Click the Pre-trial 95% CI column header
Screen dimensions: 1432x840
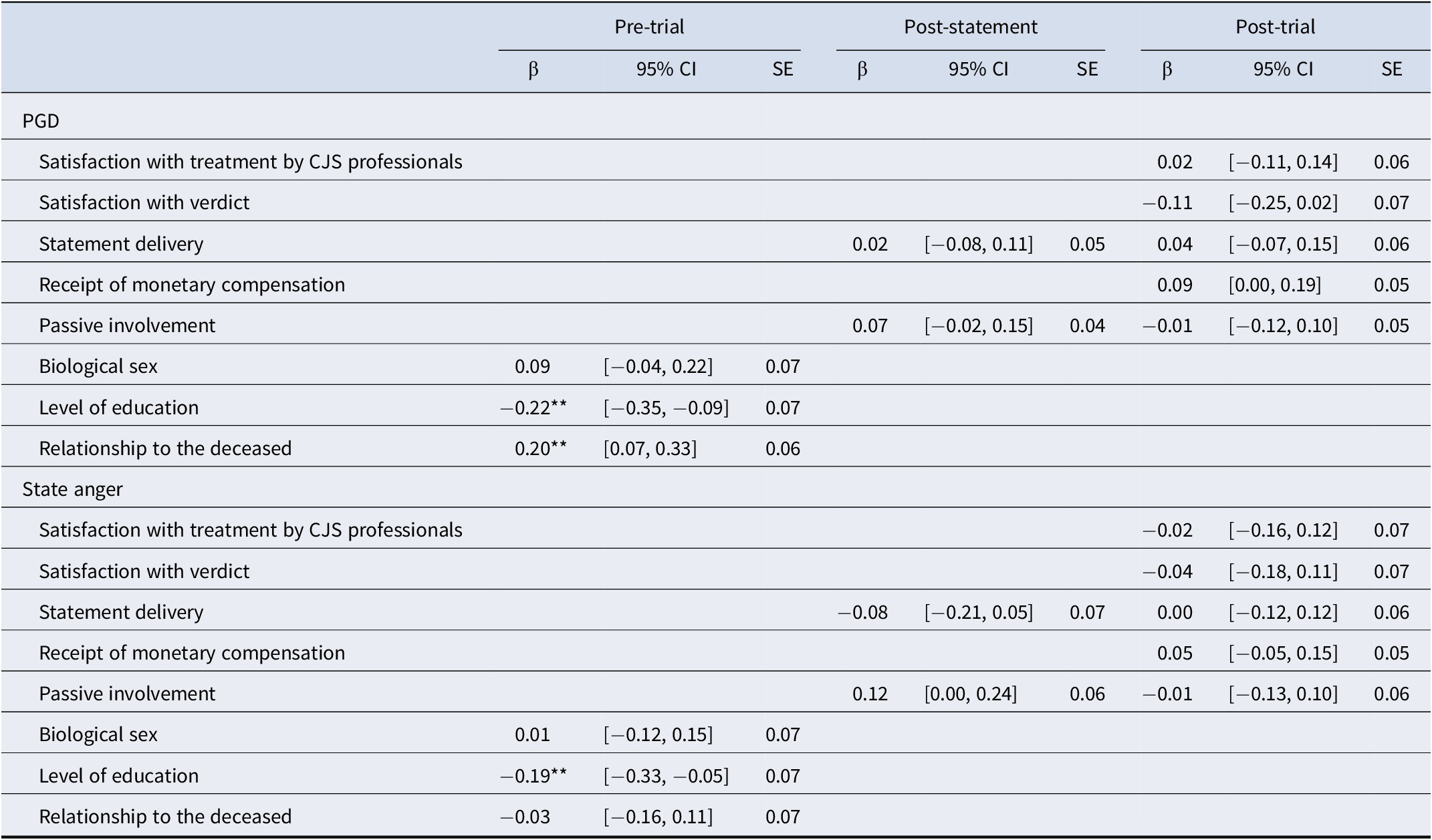(x=666, y=69)
